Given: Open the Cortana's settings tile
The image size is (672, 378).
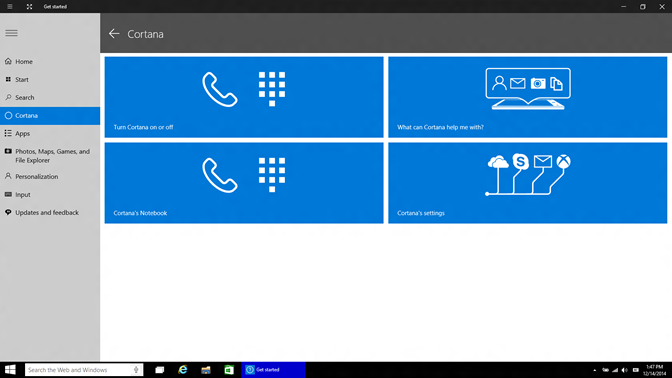Looking at the screenshot, I should 528,183.
